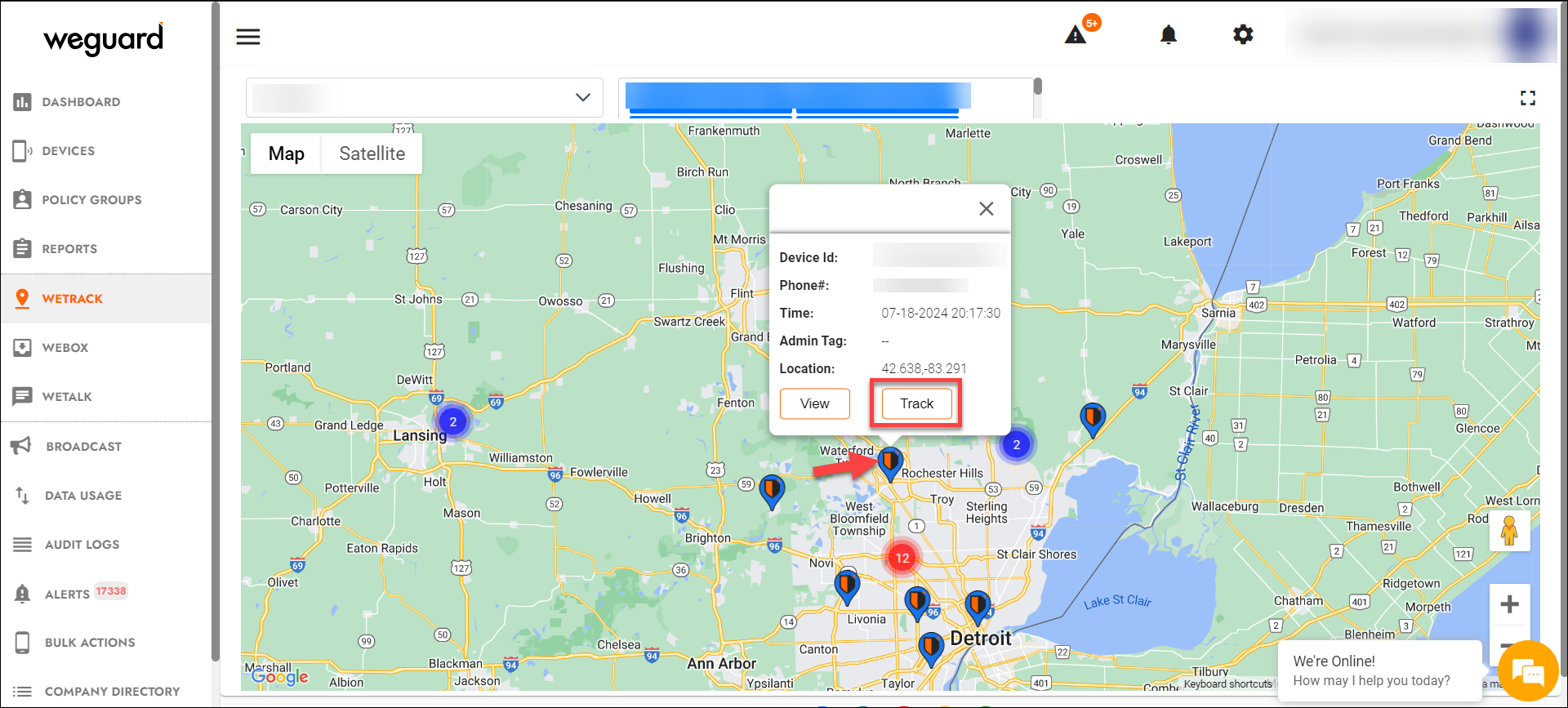Open Company Directory section
1568x708 pixels.
[112, 692]
